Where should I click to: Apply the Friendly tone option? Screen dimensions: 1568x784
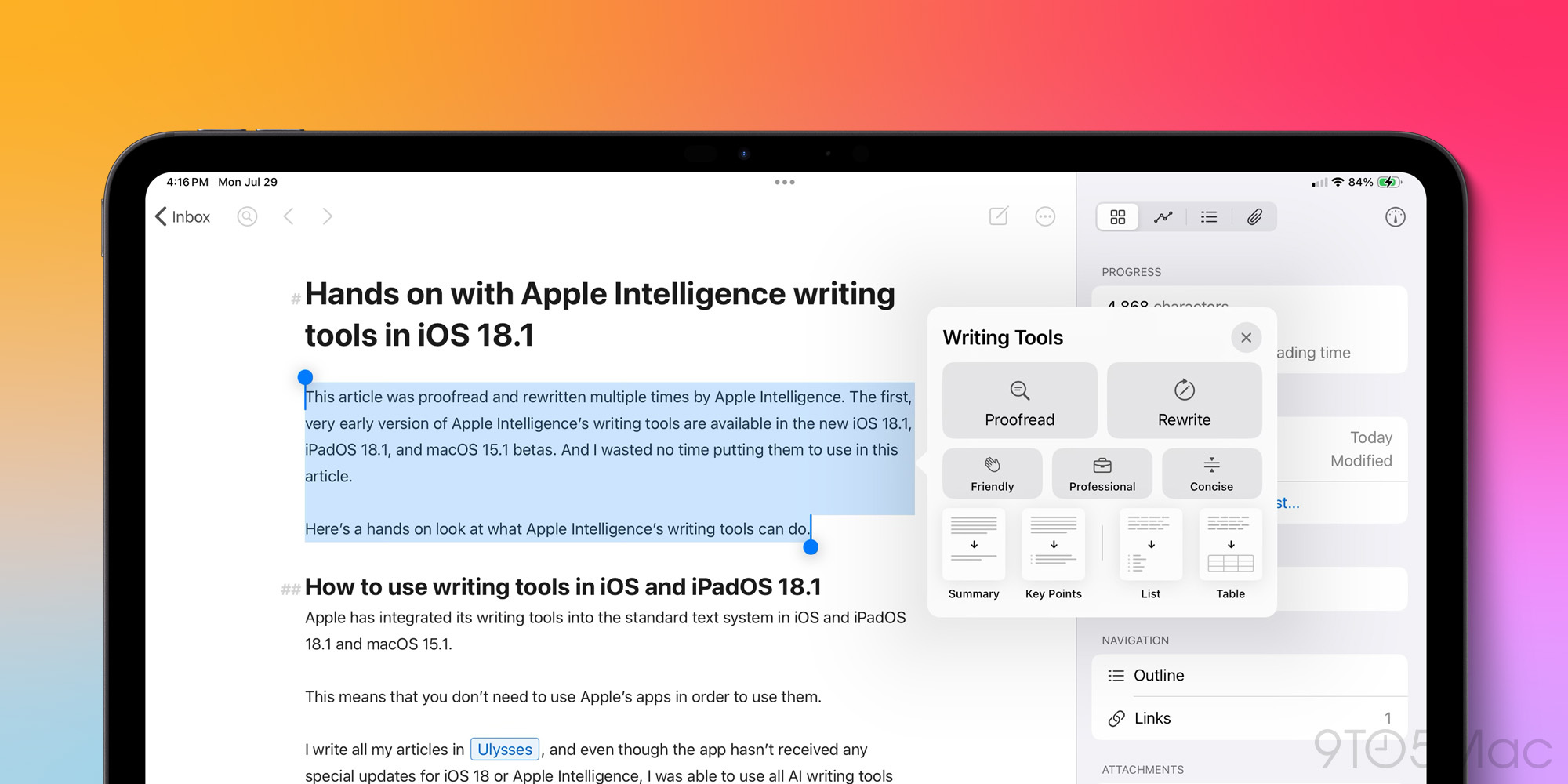pos(992,473)
